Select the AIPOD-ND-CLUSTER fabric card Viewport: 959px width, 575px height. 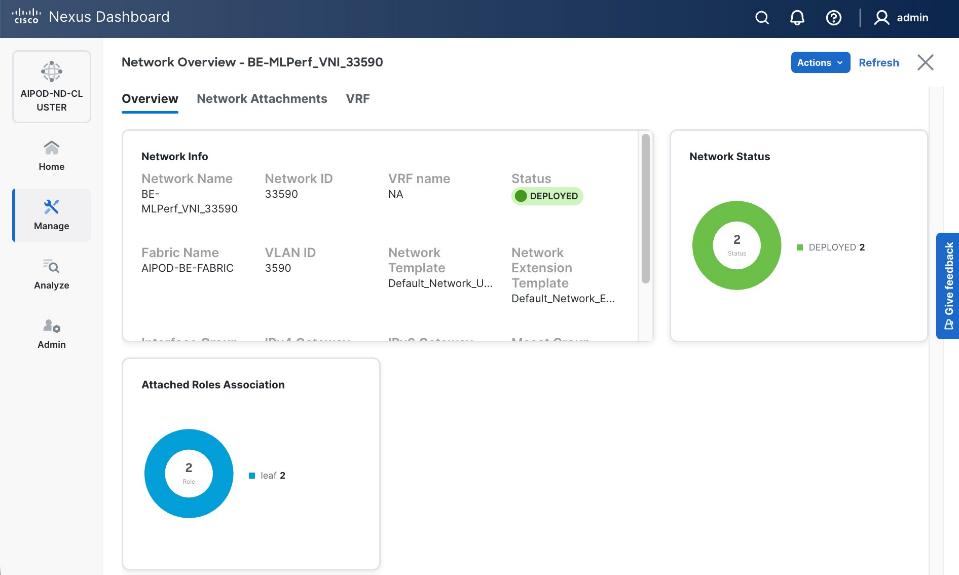(52, 87)
